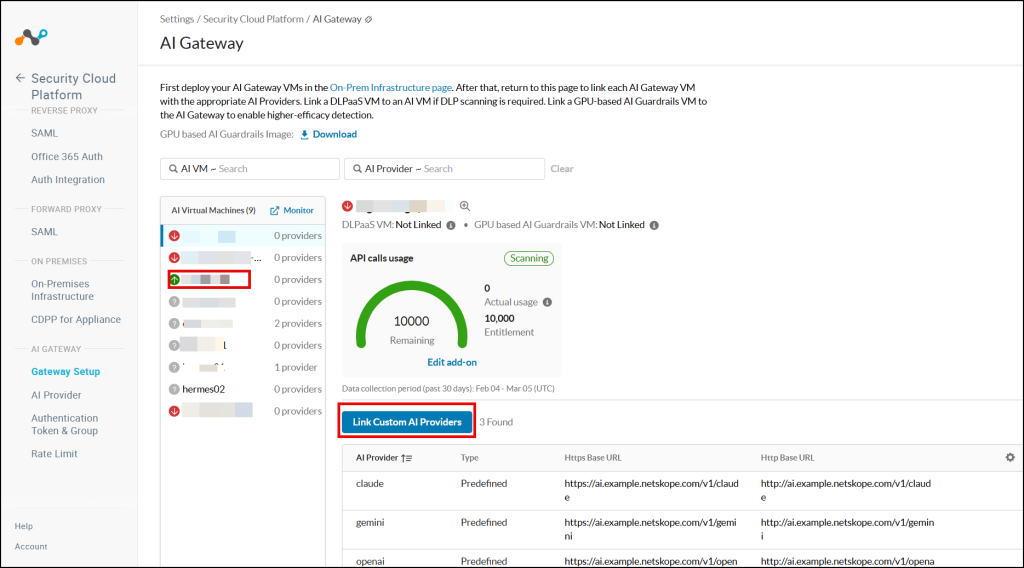Image resolution: width=1024 pixels, height=568 pixels.
Task: Click the Http Base URL column header
Action: click(x=788, y=458)
